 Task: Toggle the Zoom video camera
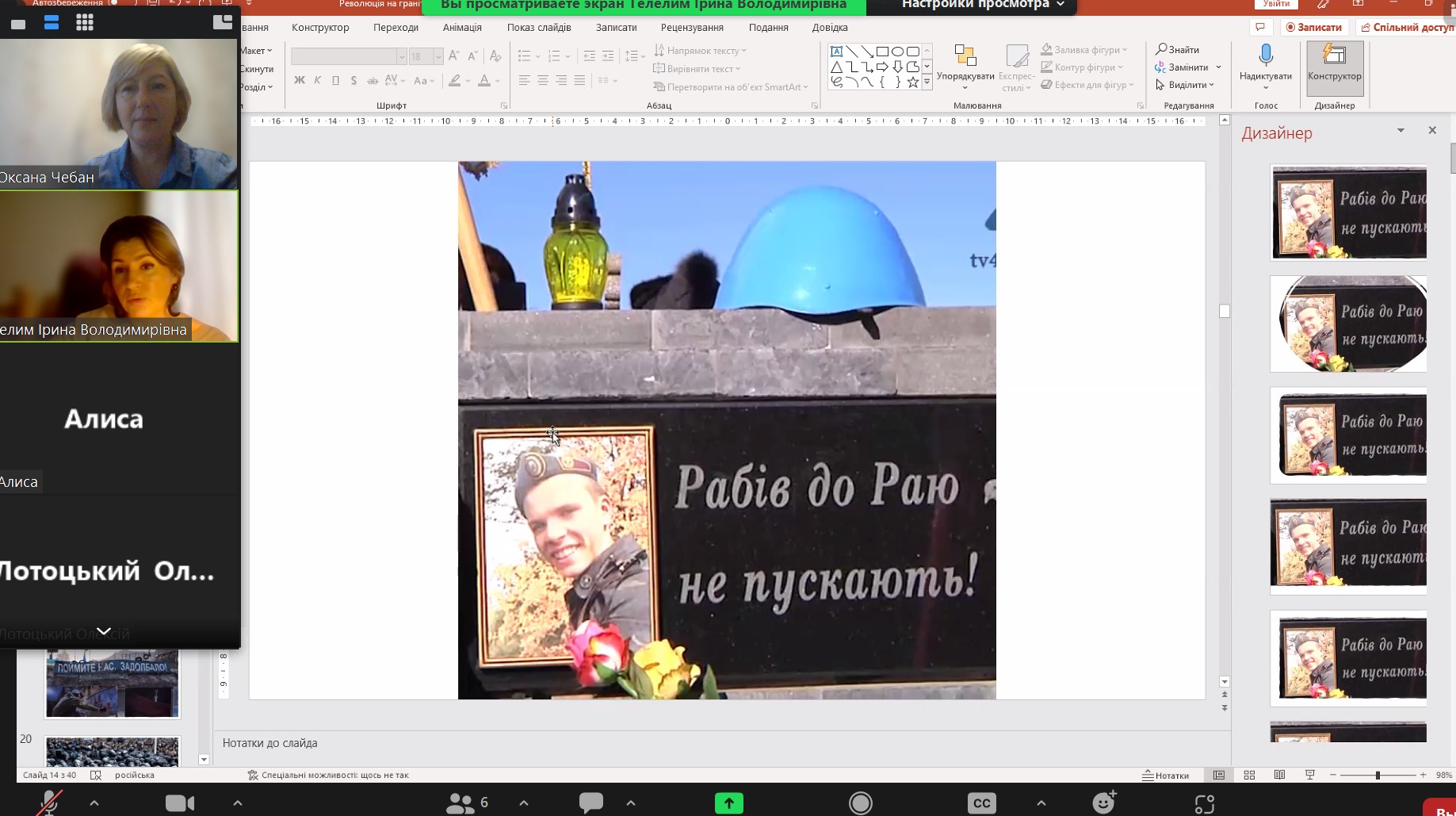pos(179,803)
